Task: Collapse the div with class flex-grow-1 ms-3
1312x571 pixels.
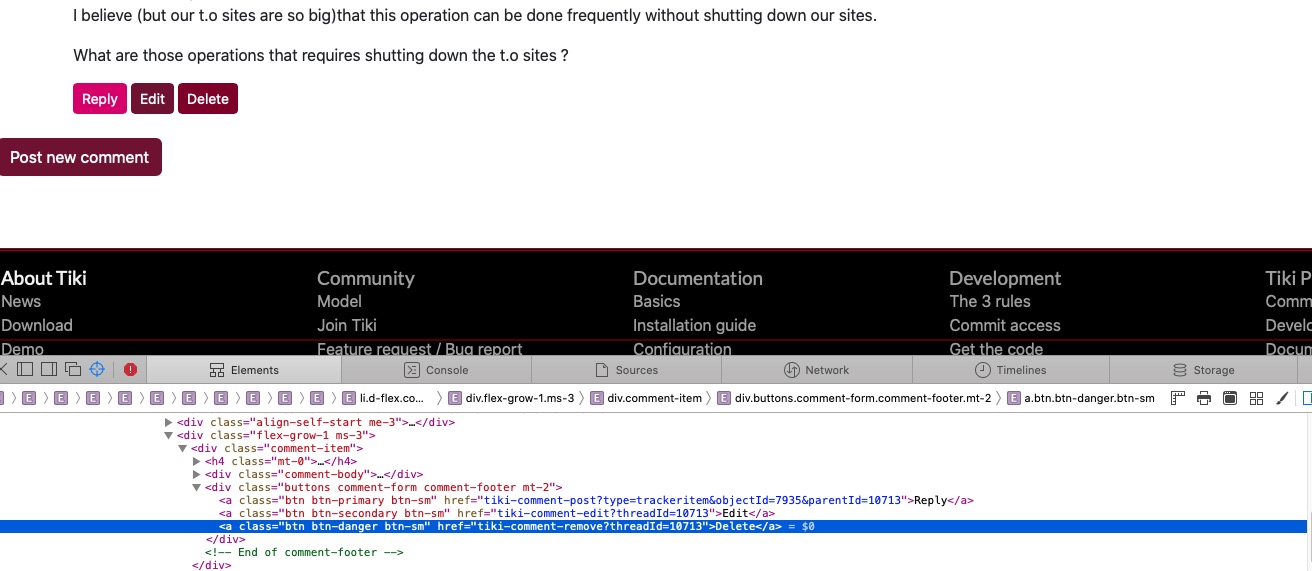Action: tap(168, 436)
